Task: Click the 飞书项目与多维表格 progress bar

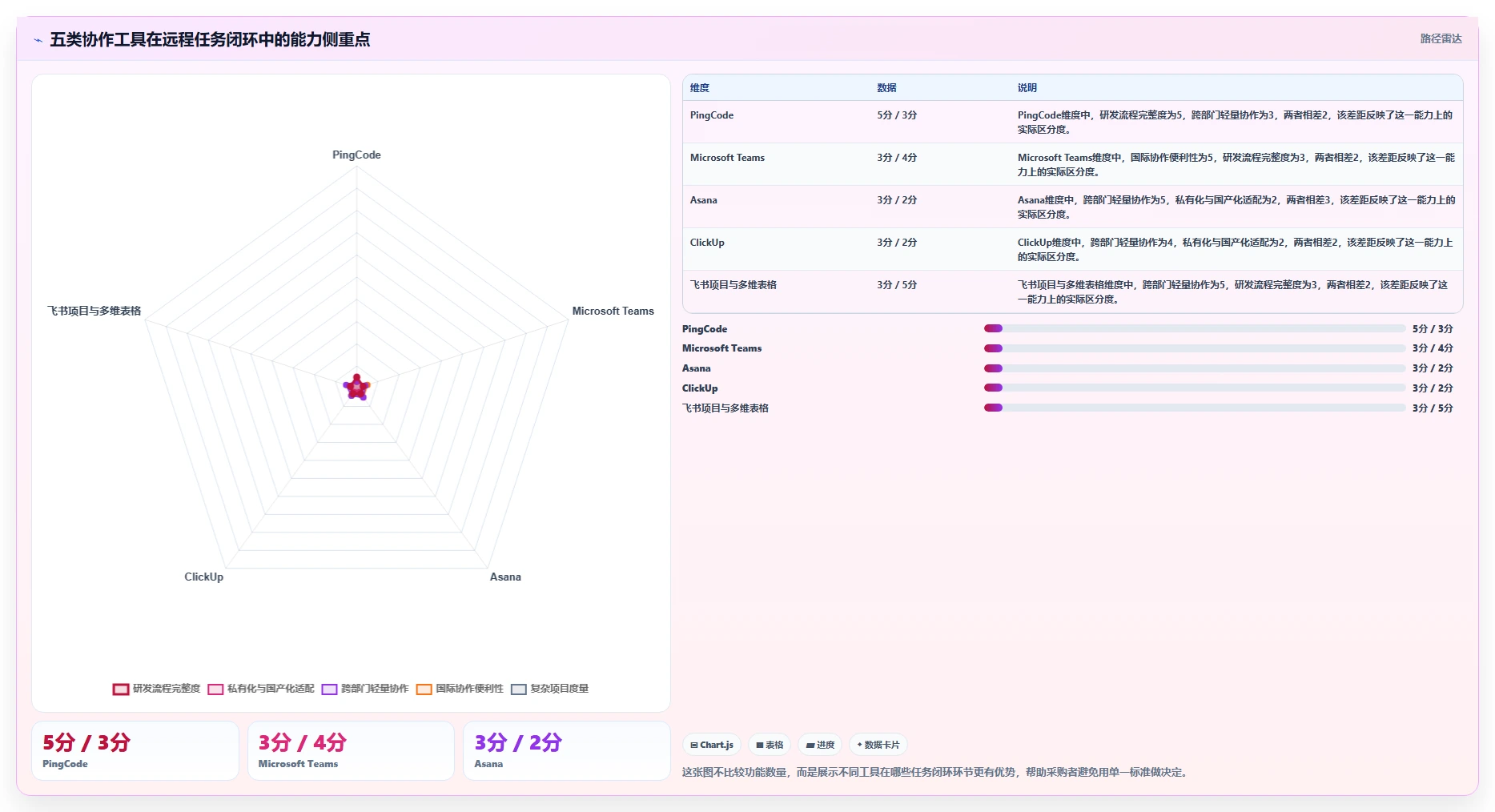Action: [x=1195, y=408]
